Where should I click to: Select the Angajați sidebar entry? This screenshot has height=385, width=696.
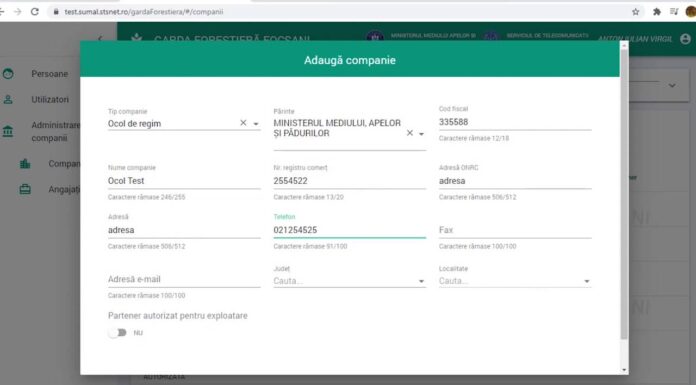pos(64,190)
